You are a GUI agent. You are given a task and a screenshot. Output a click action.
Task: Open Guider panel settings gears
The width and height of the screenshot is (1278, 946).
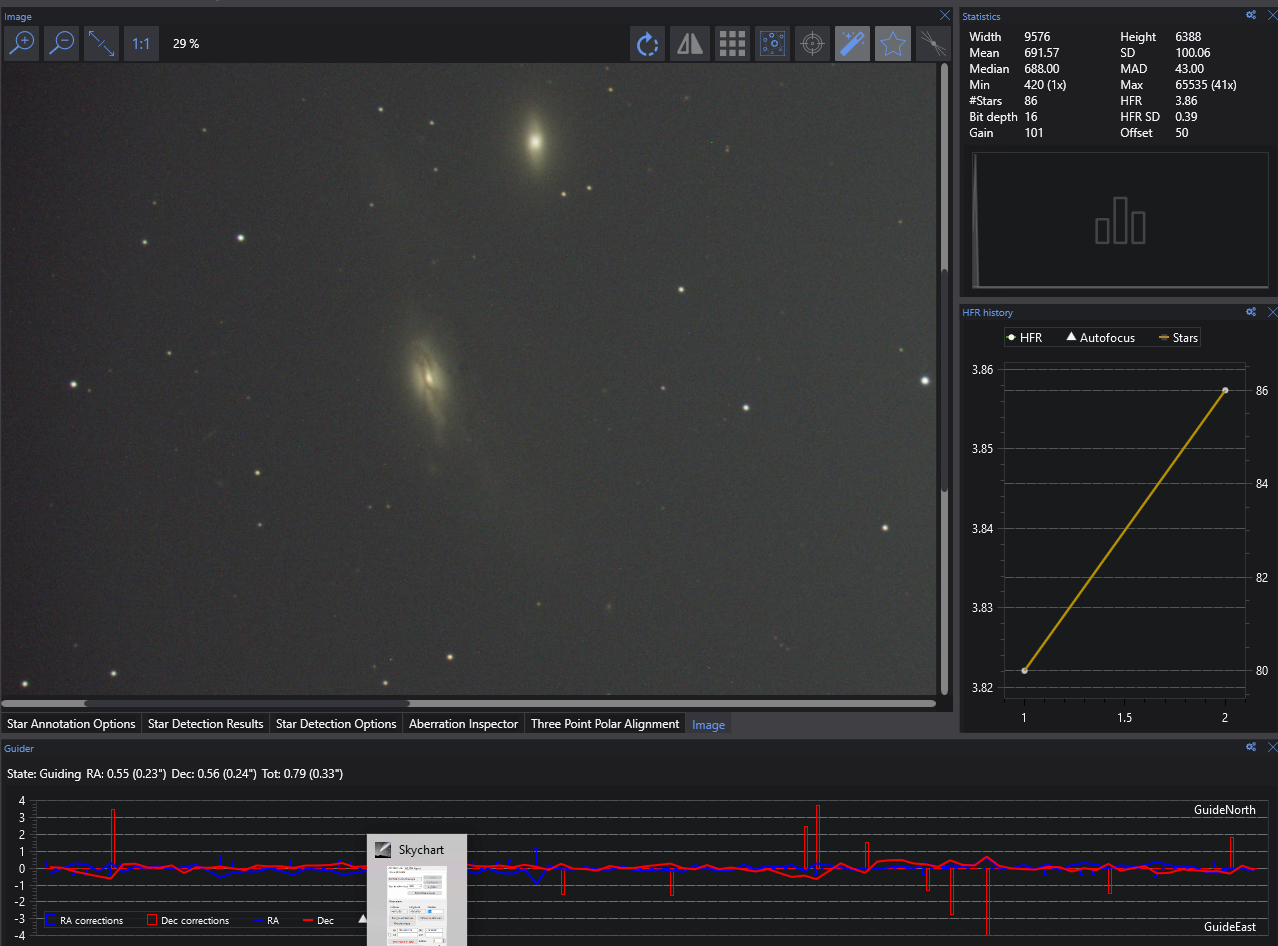[1250, 748]
